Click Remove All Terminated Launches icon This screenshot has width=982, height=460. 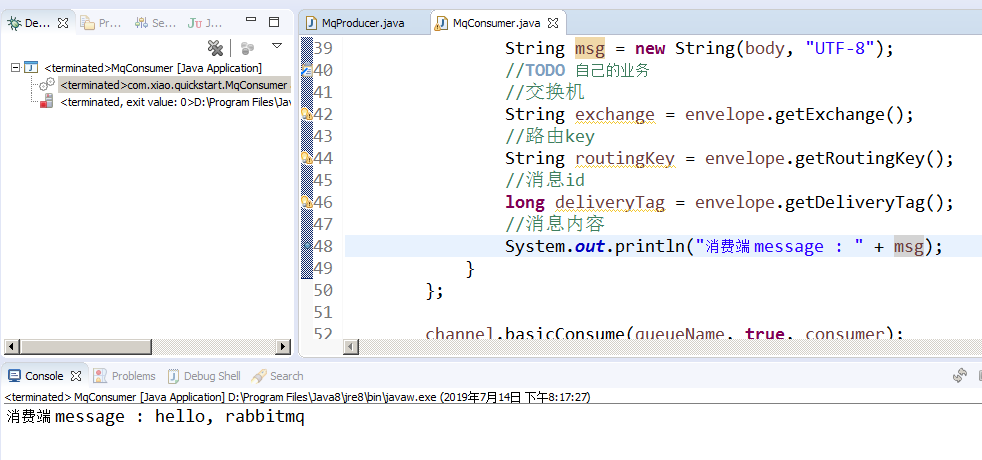215,48
